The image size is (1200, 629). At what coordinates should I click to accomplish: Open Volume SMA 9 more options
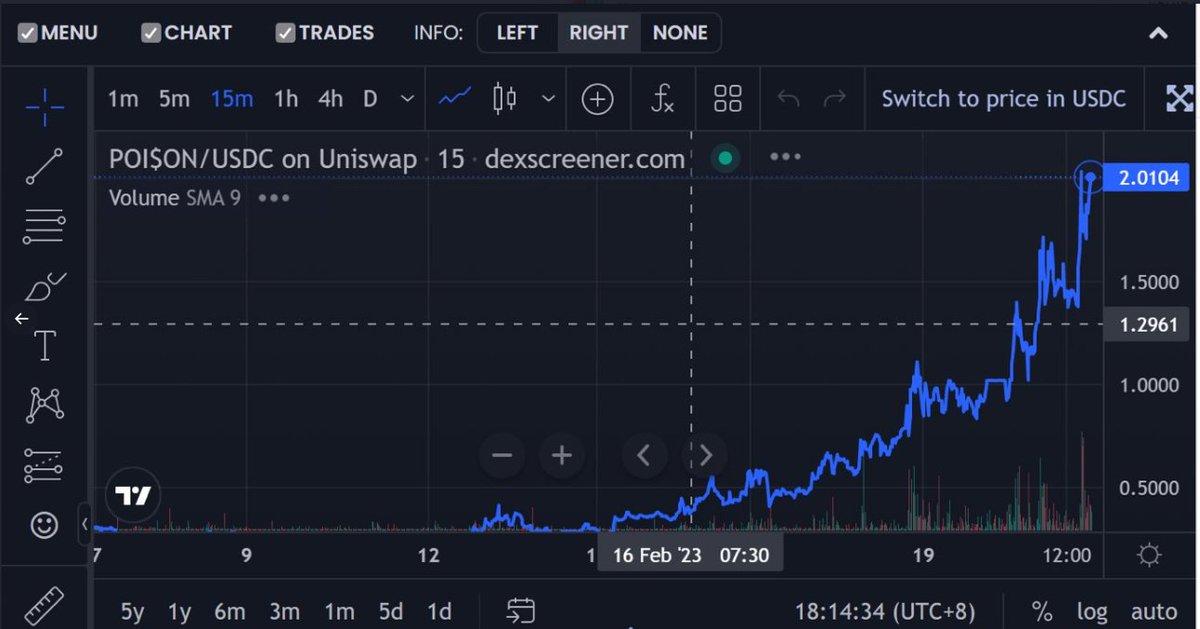pyautogui.click(x=274, y=198)
